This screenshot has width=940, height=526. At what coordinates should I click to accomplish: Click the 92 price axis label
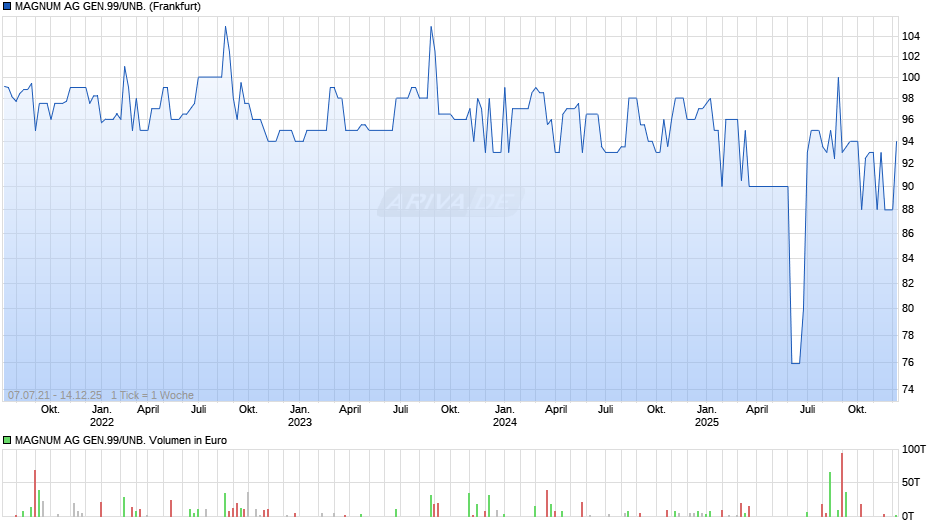(x=908, y=163)
